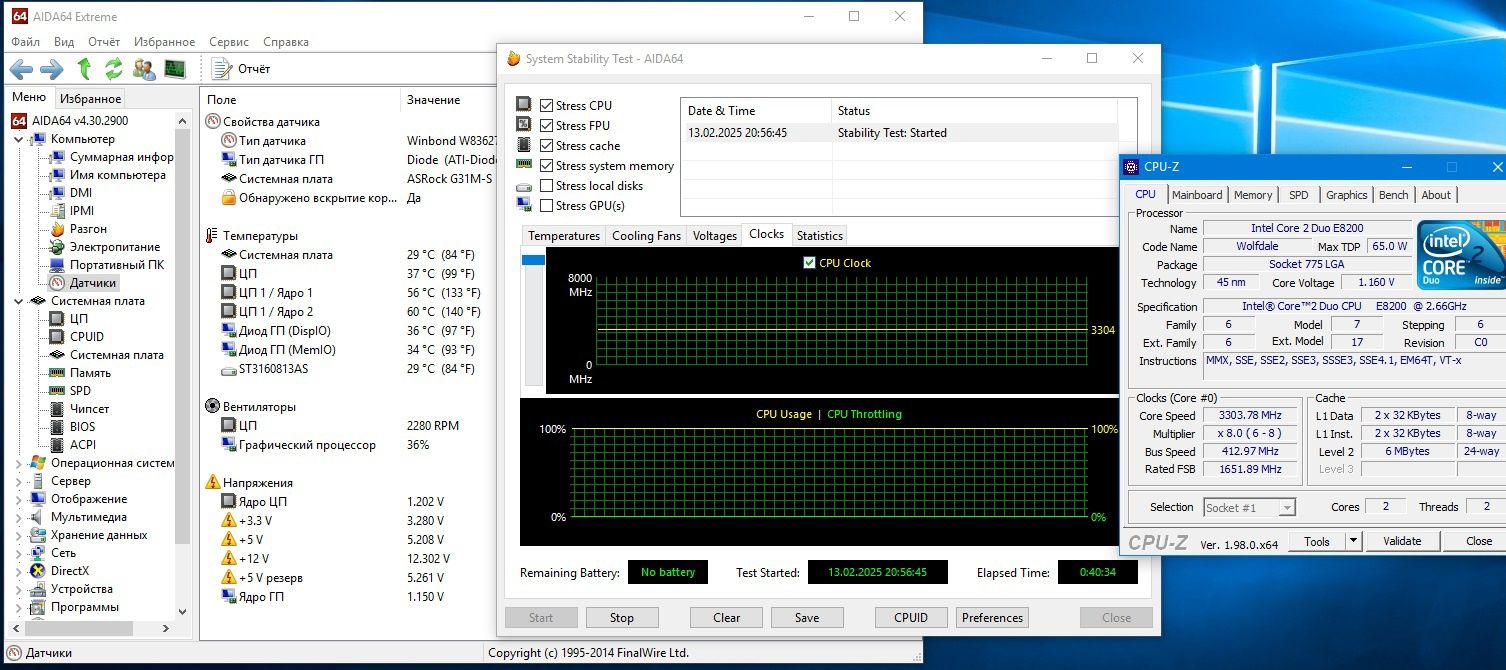Select Электропитание in the tree
Screen dimensions: 1506x670
(x=105, y=247)
